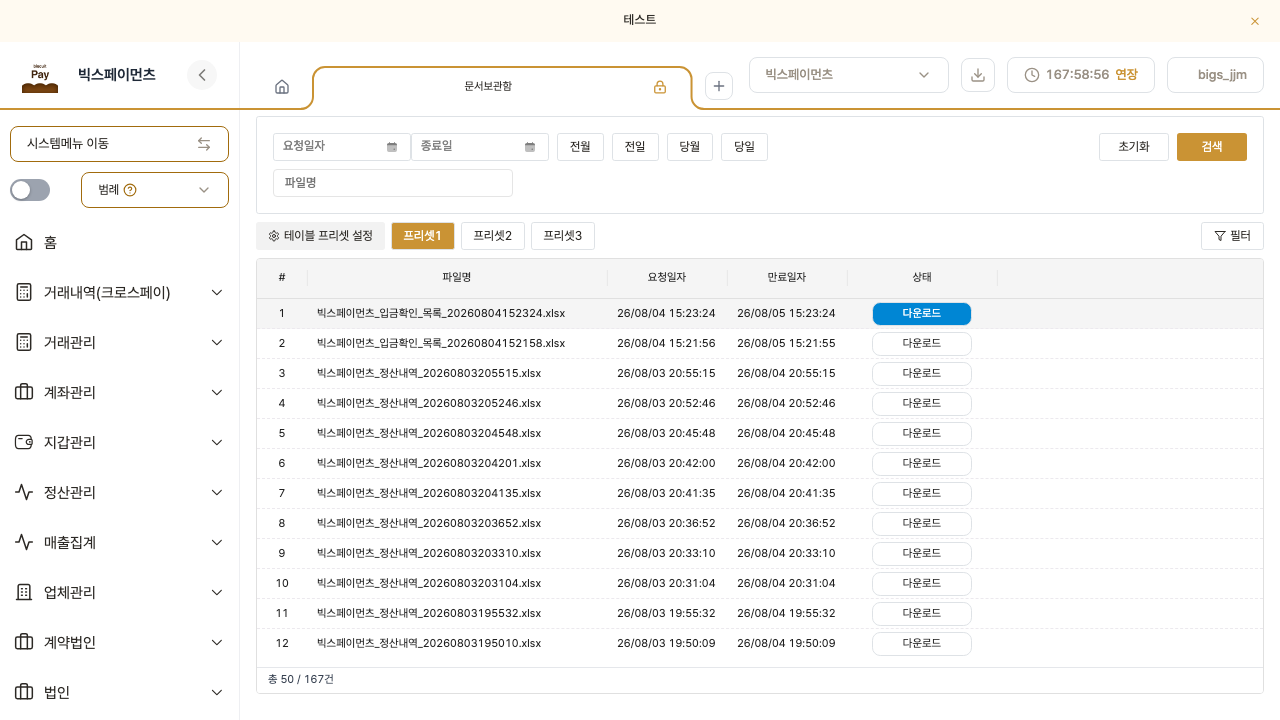Click the 초기화 button
Image resolution: width=1280 pixels, height=720 pixels.
[x=1134, y=147]
